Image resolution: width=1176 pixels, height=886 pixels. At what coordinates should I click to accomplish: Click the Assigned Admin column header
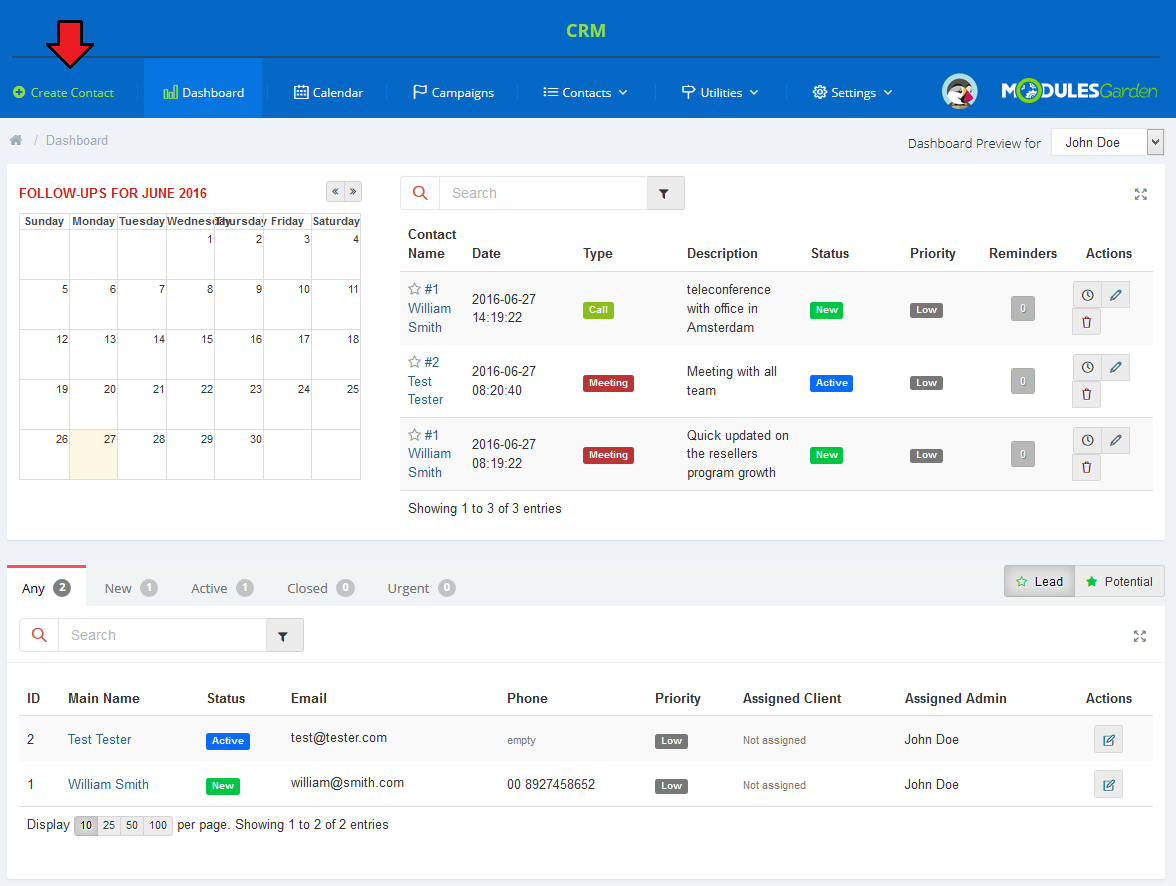955,698
